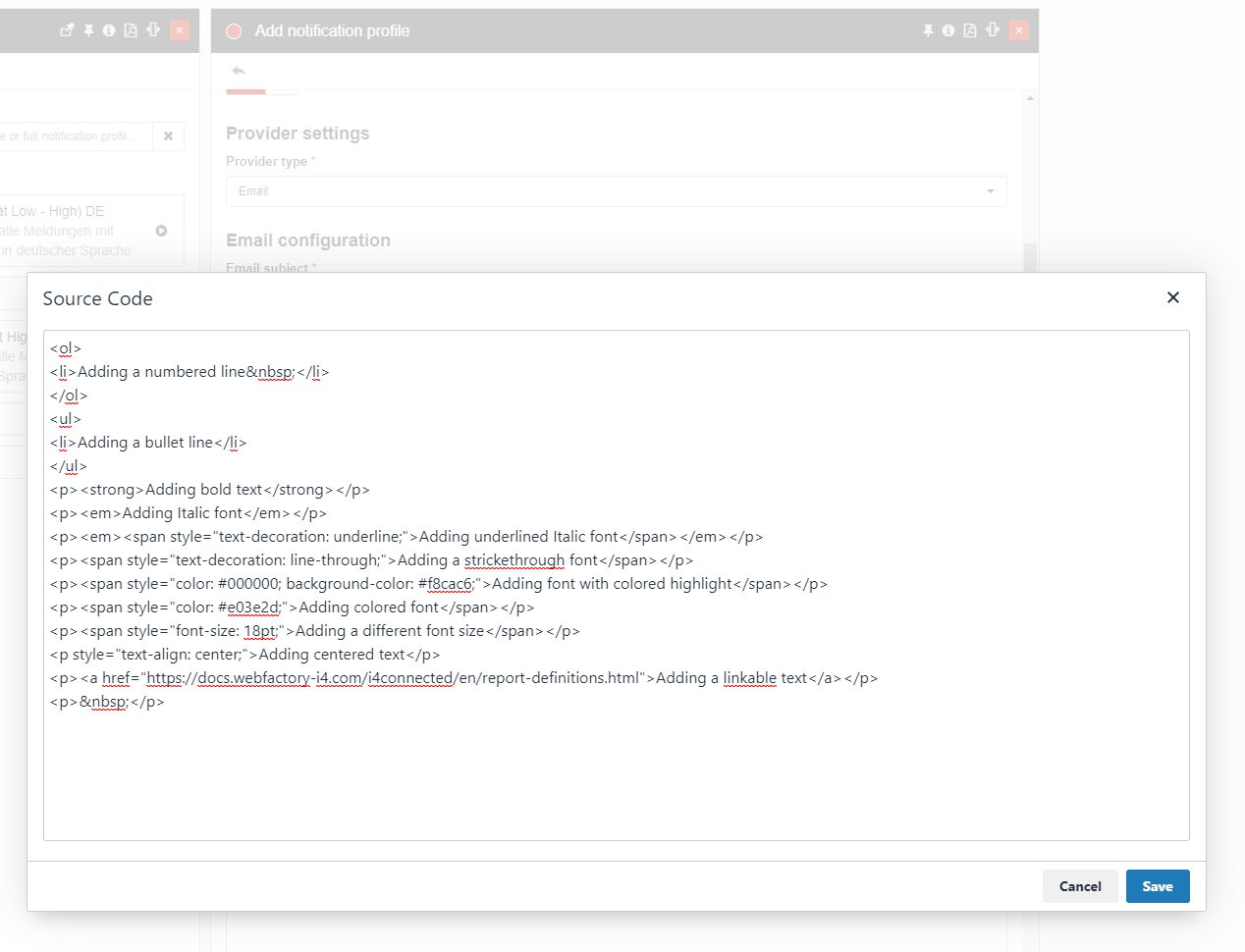Screen dimensions: 1245x952
Task: Close the Add notification profile panel
Action: [1019, 30]
